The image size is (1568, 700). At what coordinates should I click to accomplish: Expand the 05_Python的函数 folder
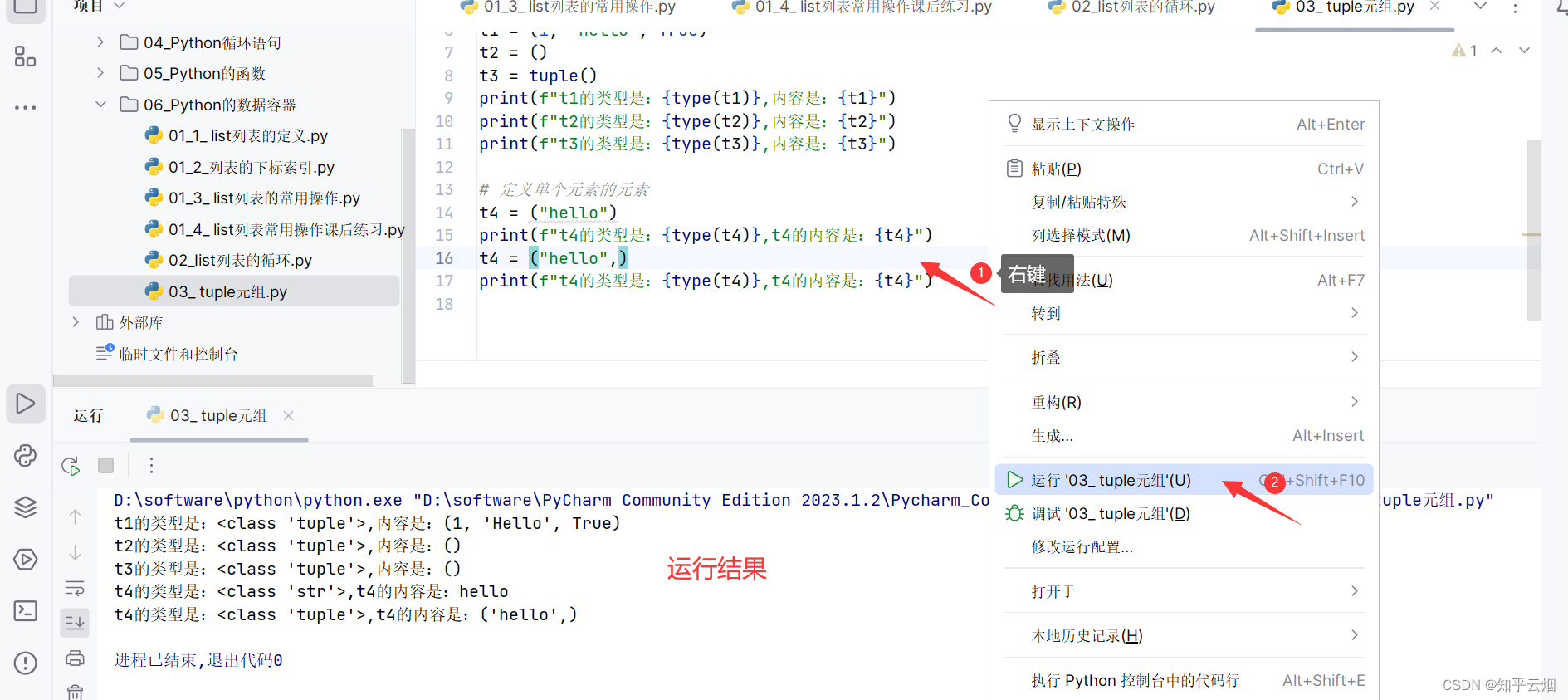coord(100,73)
